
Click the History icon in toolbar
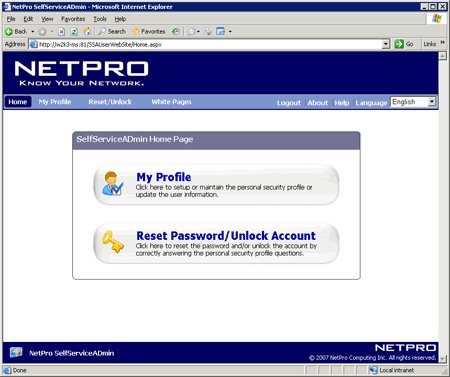(x=176, y=32)
